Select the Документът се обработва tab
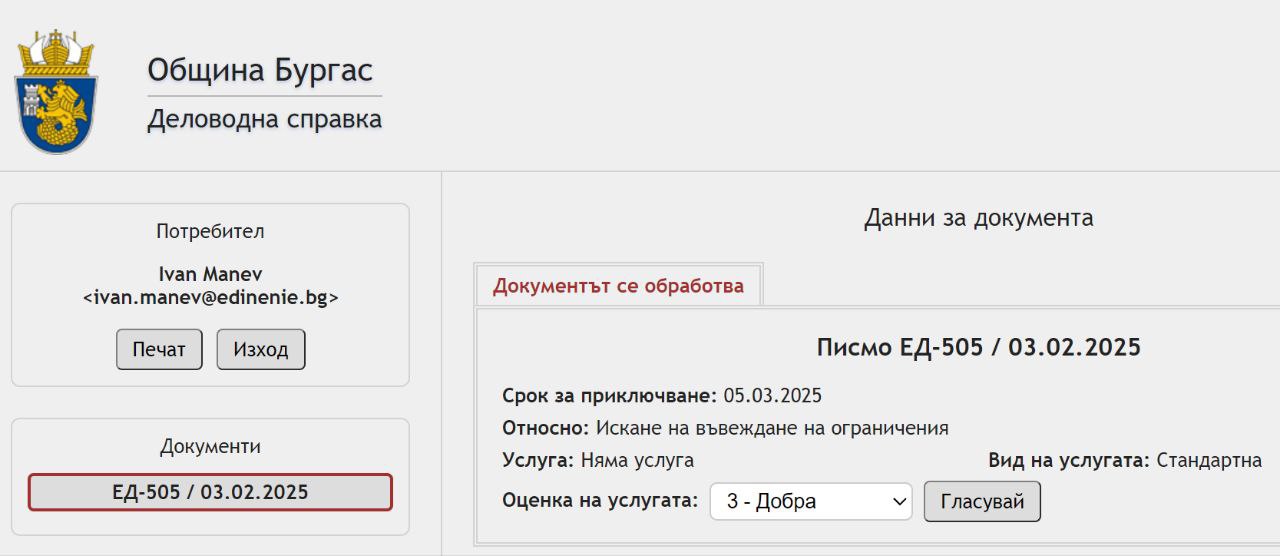1280x556 pixels. 618,286
